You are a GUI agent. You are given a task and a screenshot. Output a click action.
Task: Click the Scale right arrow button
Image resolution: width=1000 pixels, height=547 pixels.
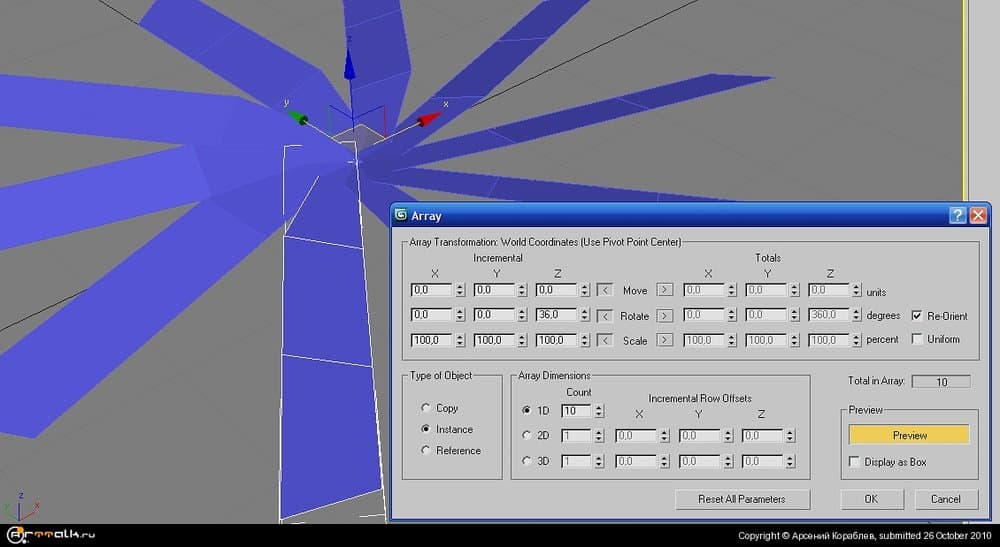[664, 340]
